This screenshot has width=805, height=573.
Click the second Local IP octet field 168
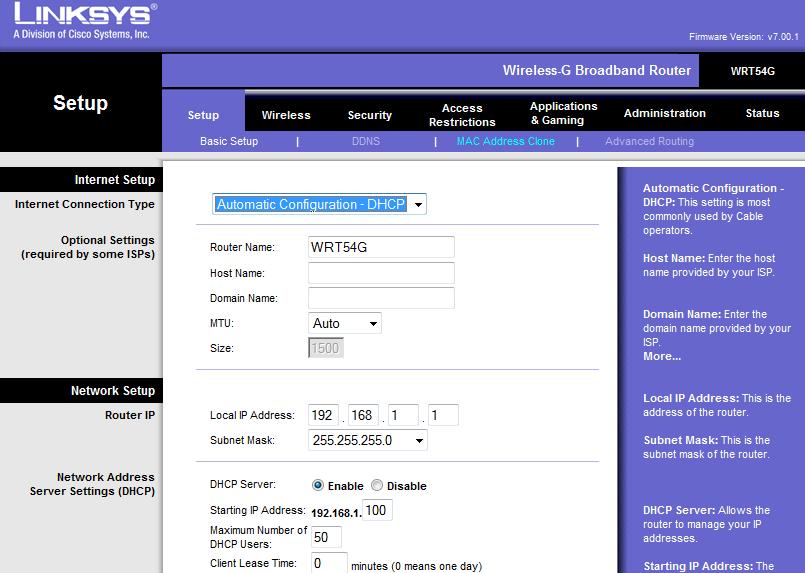coord(363,415)
